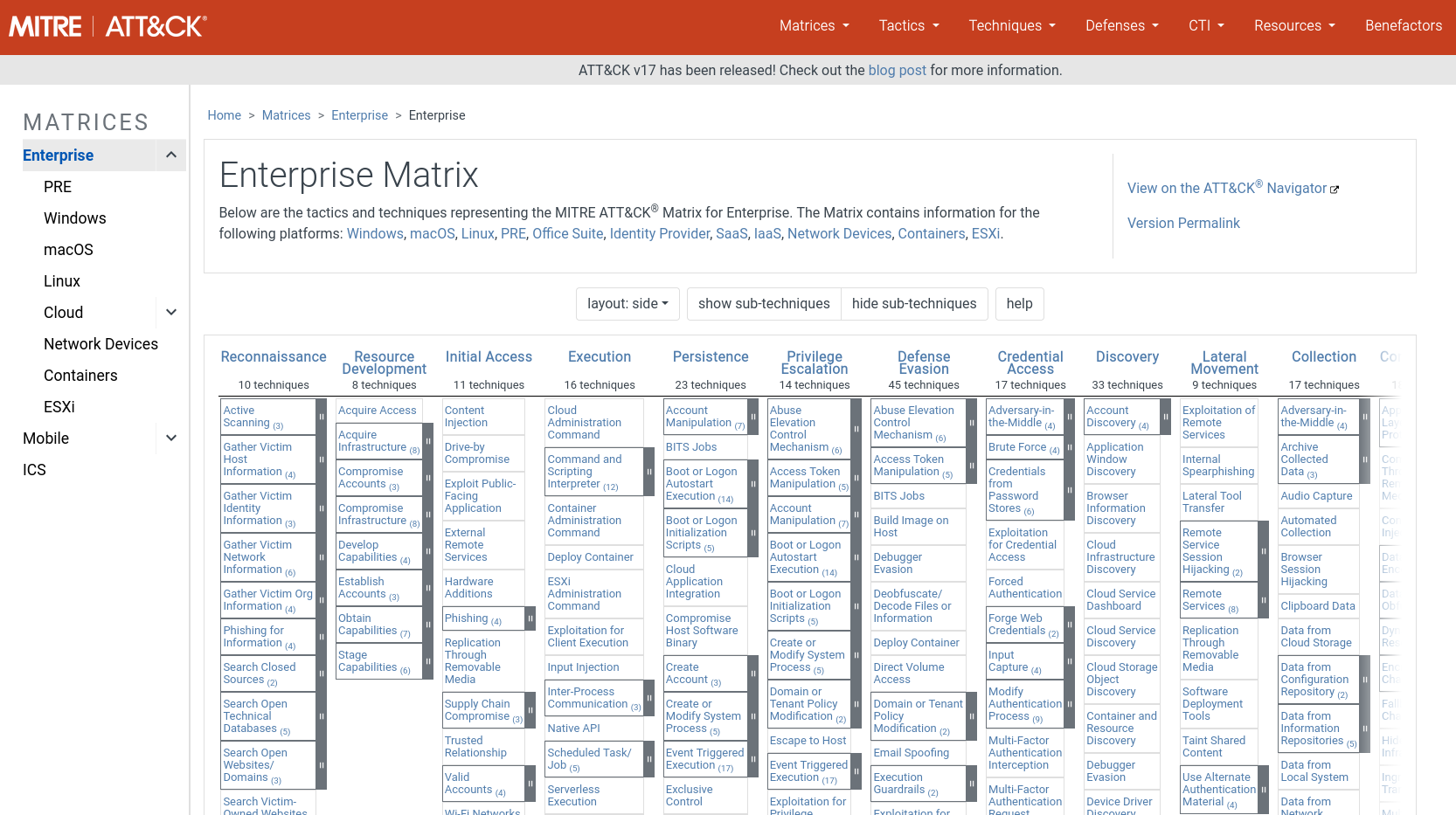Viewport: 1456px width, 815px height.
Task: Open the Drive-by Compromise technique
Action: (x=477, y=453)
